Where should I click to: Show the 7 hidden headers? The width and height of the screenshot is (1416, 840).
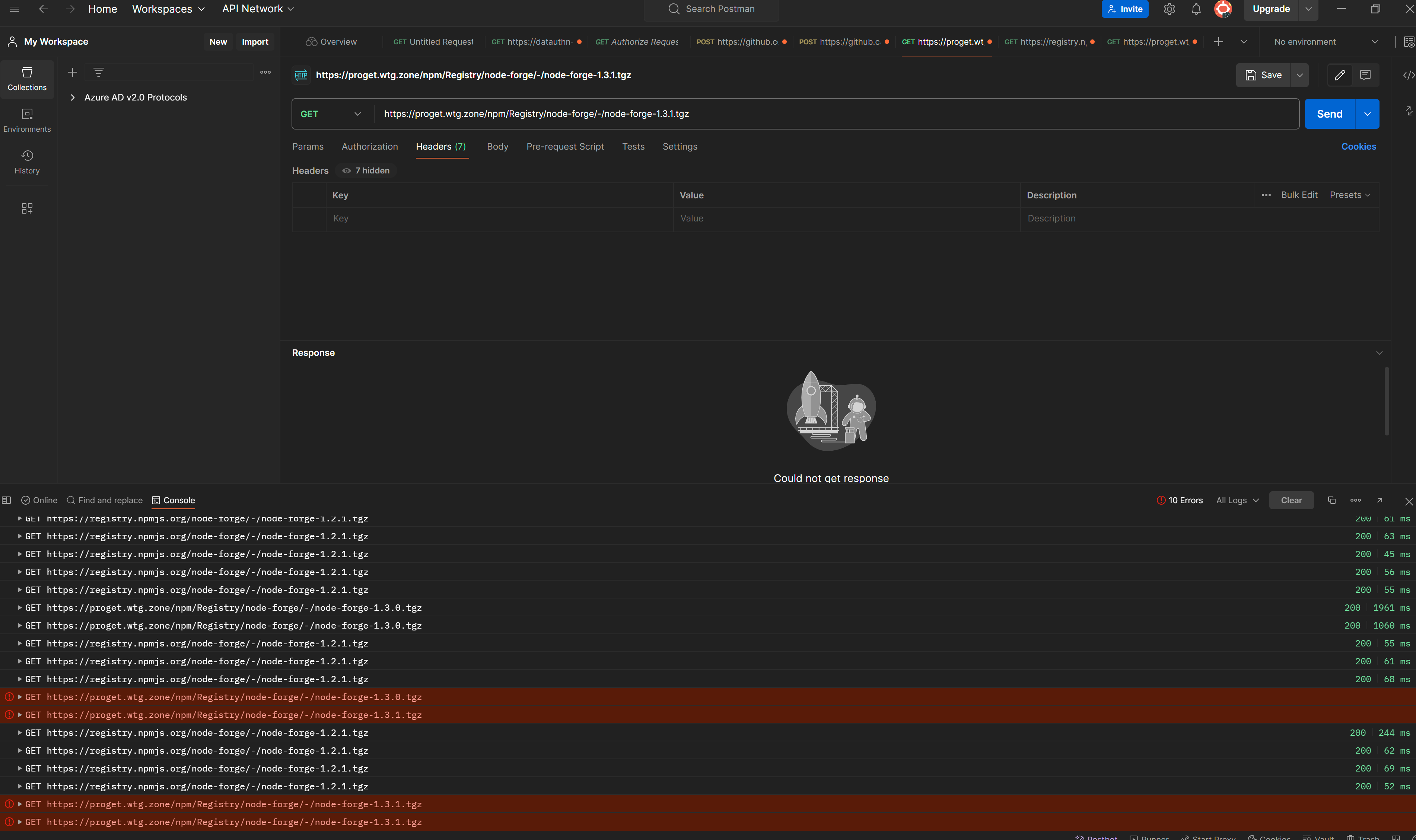366,171
